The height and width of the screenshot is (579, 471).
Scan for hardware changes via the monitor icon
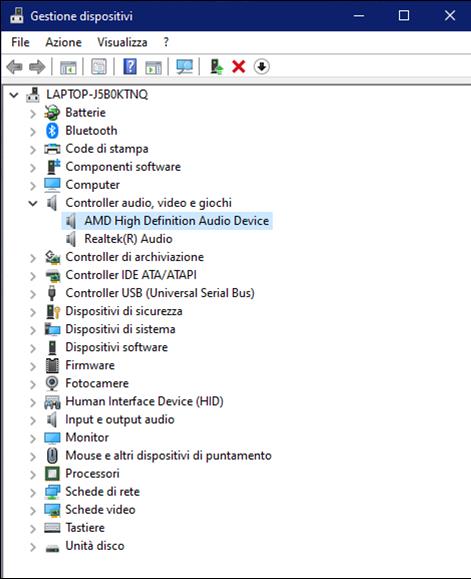coord(184,67)
